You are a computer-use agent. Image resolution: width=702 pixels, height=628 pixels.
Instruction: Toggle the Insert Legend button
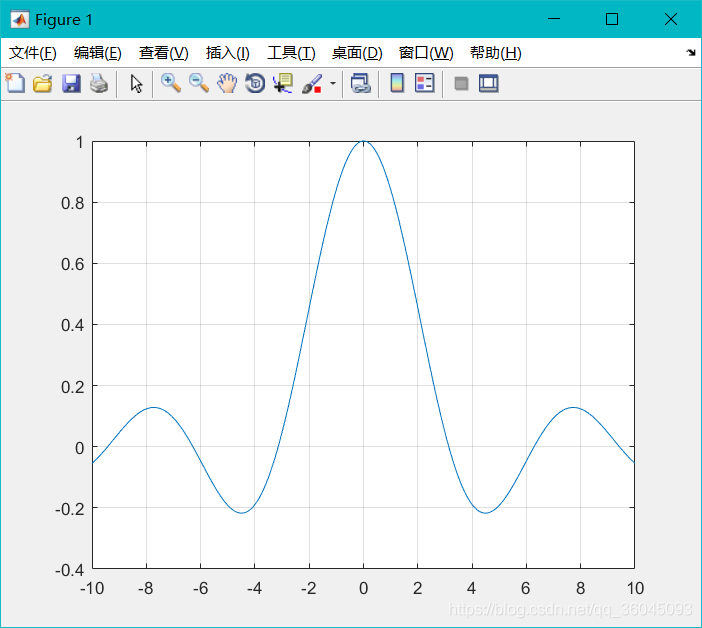425,84
